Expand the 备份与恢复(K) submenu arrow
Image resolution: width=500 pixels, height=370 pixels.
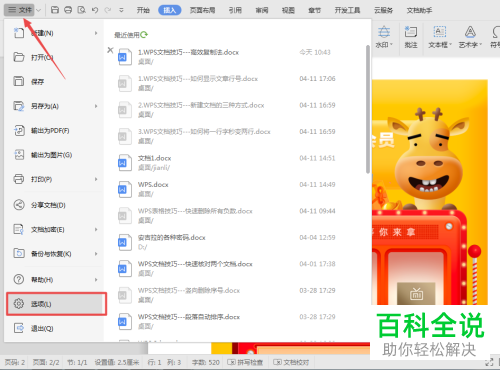pos(96,254)
